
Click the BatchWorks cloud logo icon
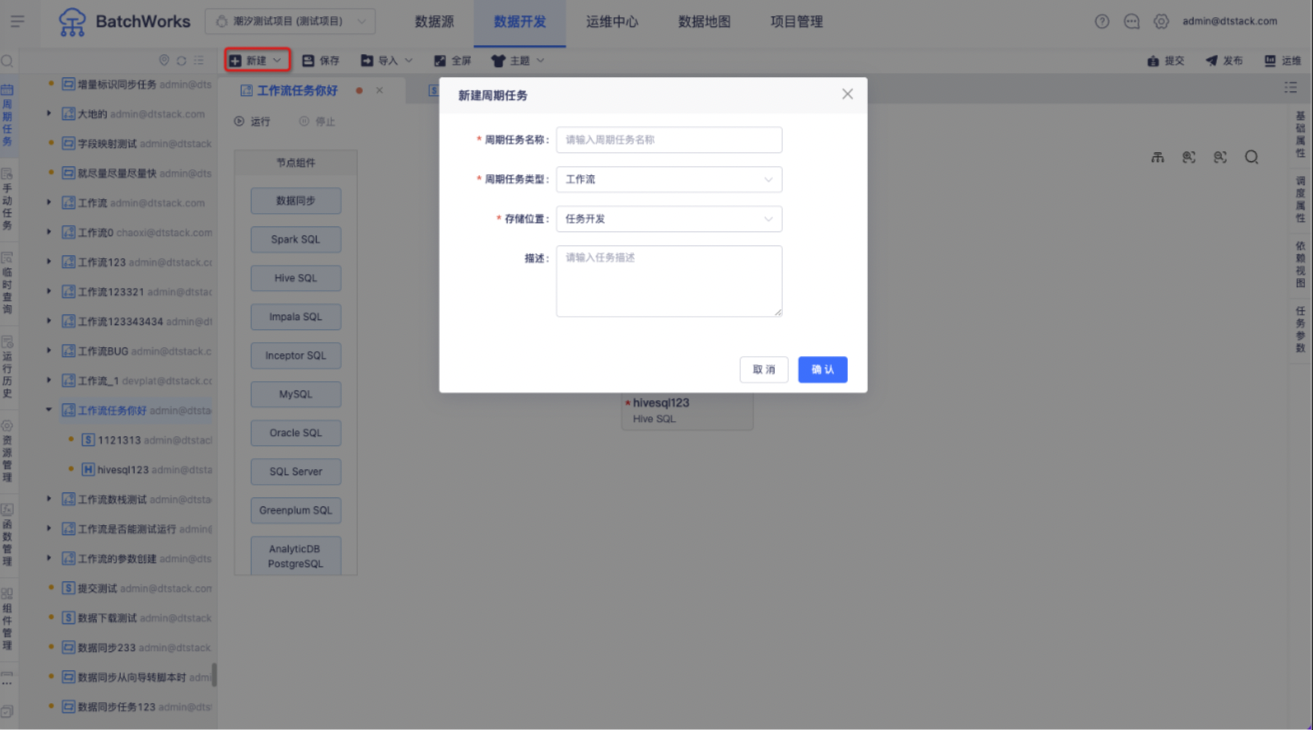coord(72,22)
